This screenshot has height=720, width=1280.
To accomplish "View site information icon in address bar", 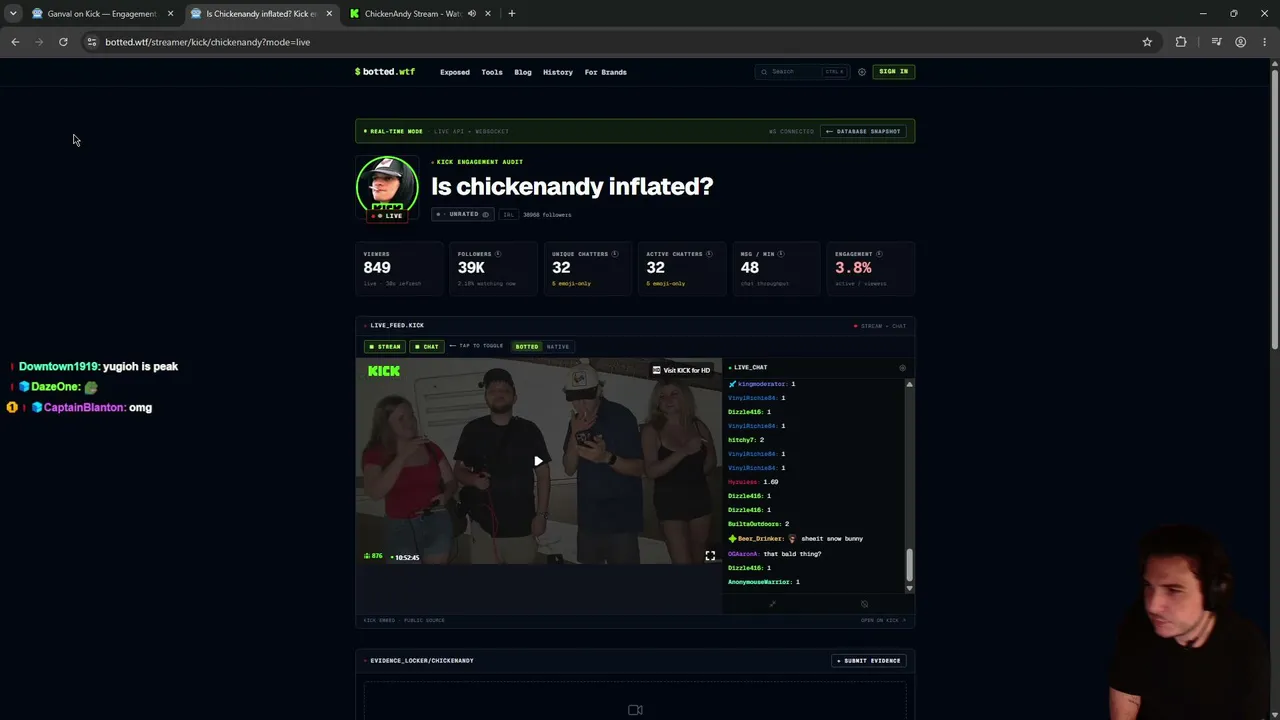I will click(x=91, y=42).
